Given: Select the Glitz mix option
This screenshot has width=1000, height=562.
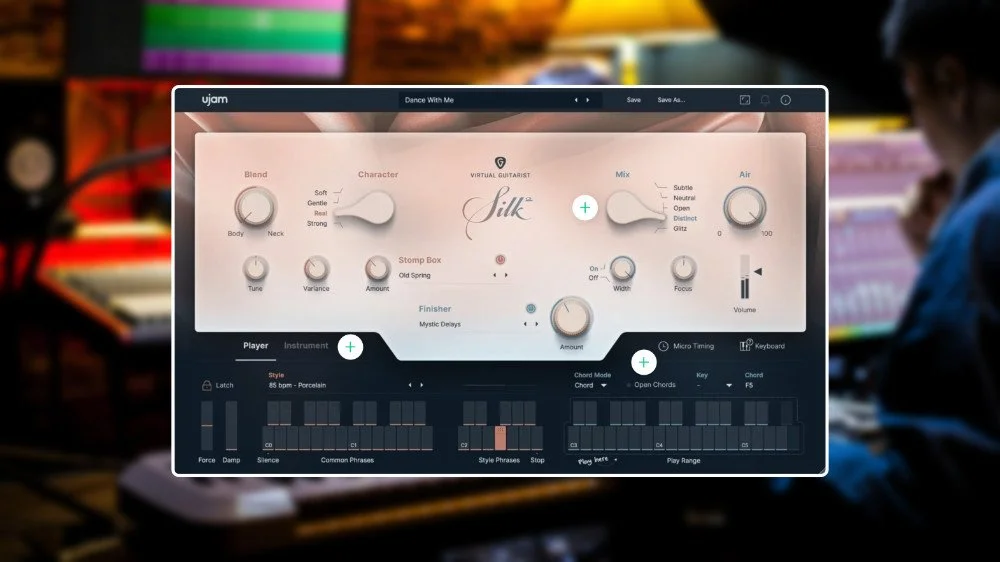Looking at the screenshot, I should click(680, 228).
